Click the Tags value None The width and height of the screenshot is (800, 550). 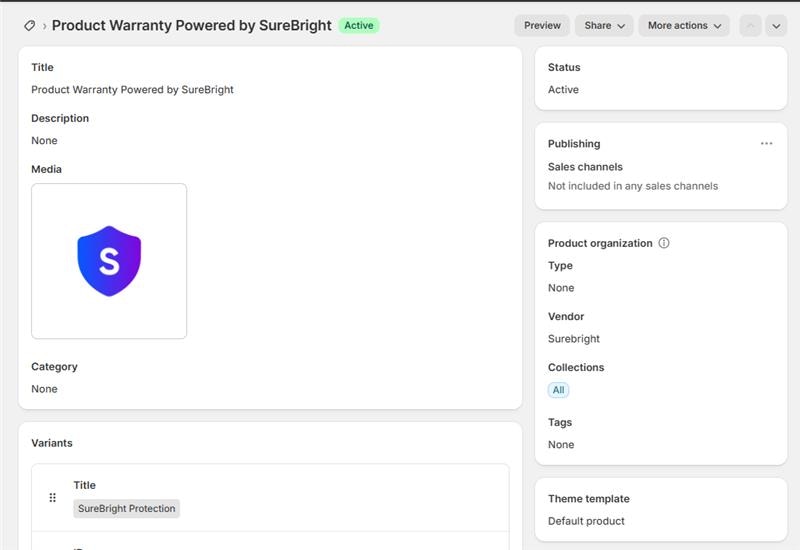[x=561, y=445]
